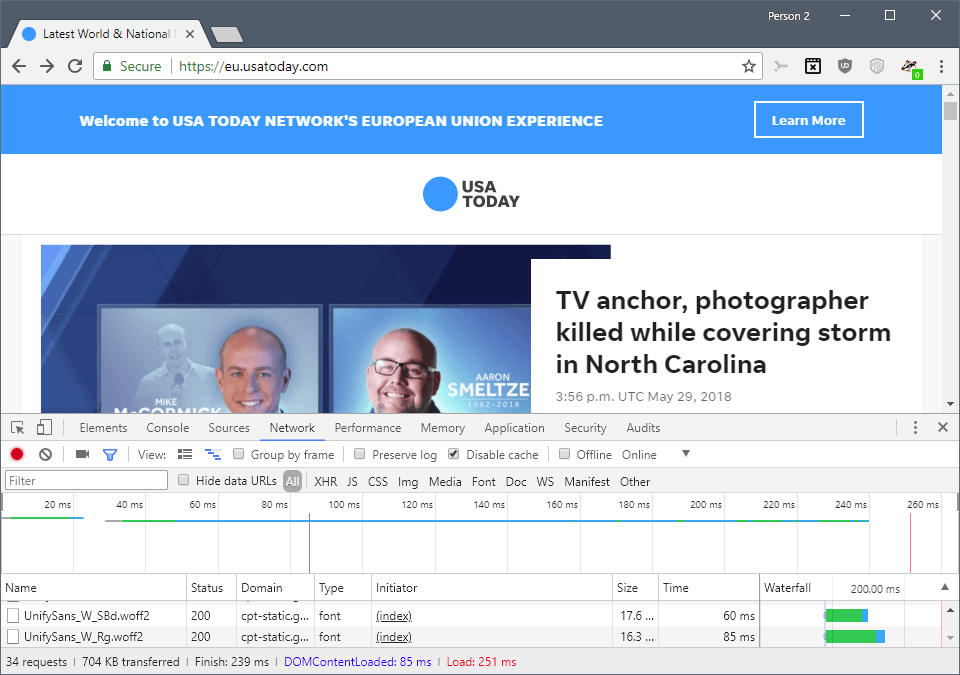
Task: Filter requests by Img type
Action: click(x=408, y=481)
